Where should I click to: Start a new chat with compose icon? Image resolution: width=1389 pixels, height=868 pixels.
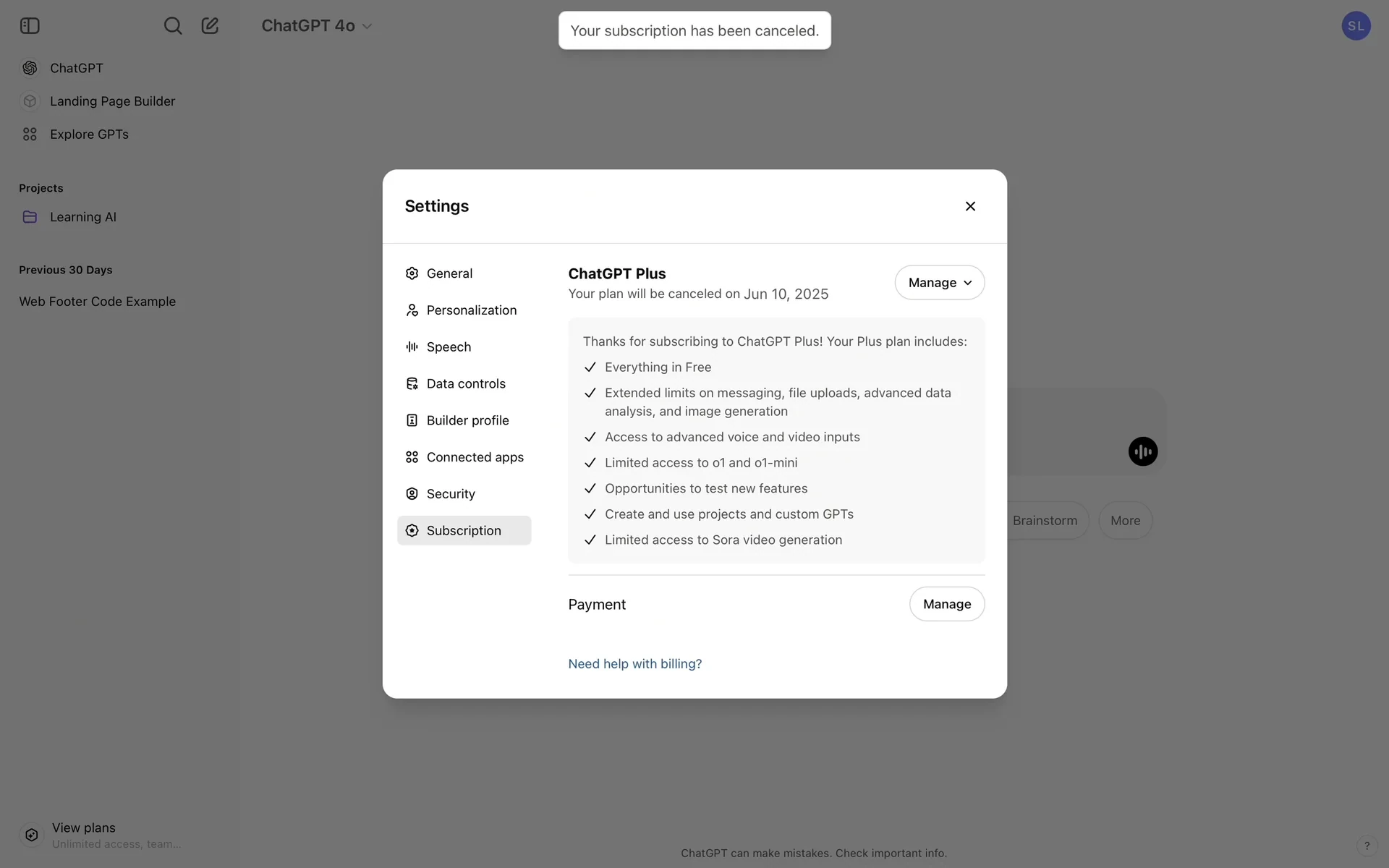click(x=210, y=26)
